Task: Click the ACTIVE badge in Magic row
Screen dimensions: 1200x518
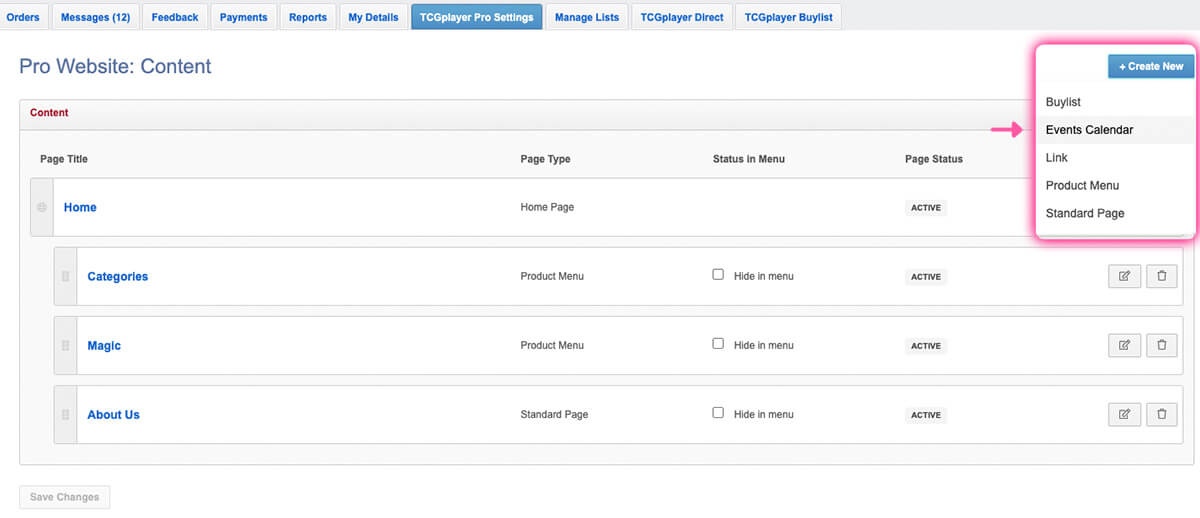Action: pyautogui.click(x=925, y=346)
